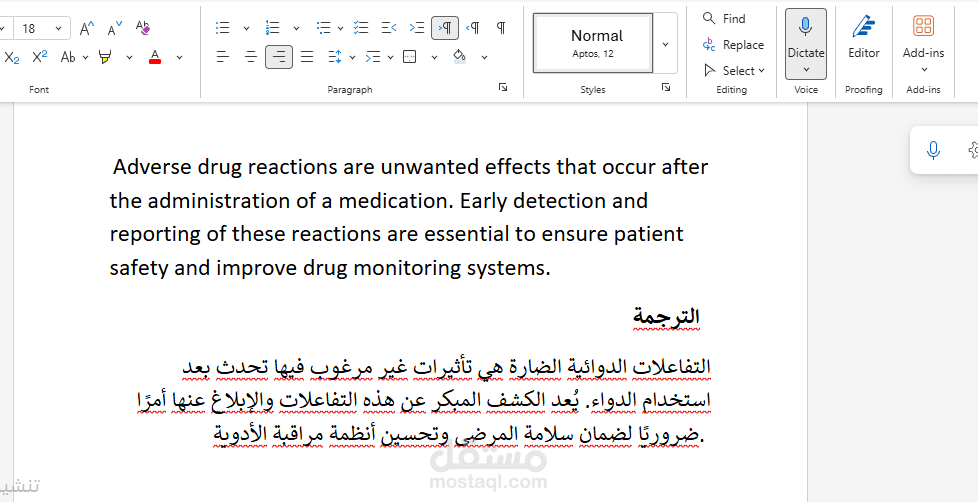Screen dimensions: 978x502
Task: Increase the paragraph indent
Action: [x=417, y=27]
